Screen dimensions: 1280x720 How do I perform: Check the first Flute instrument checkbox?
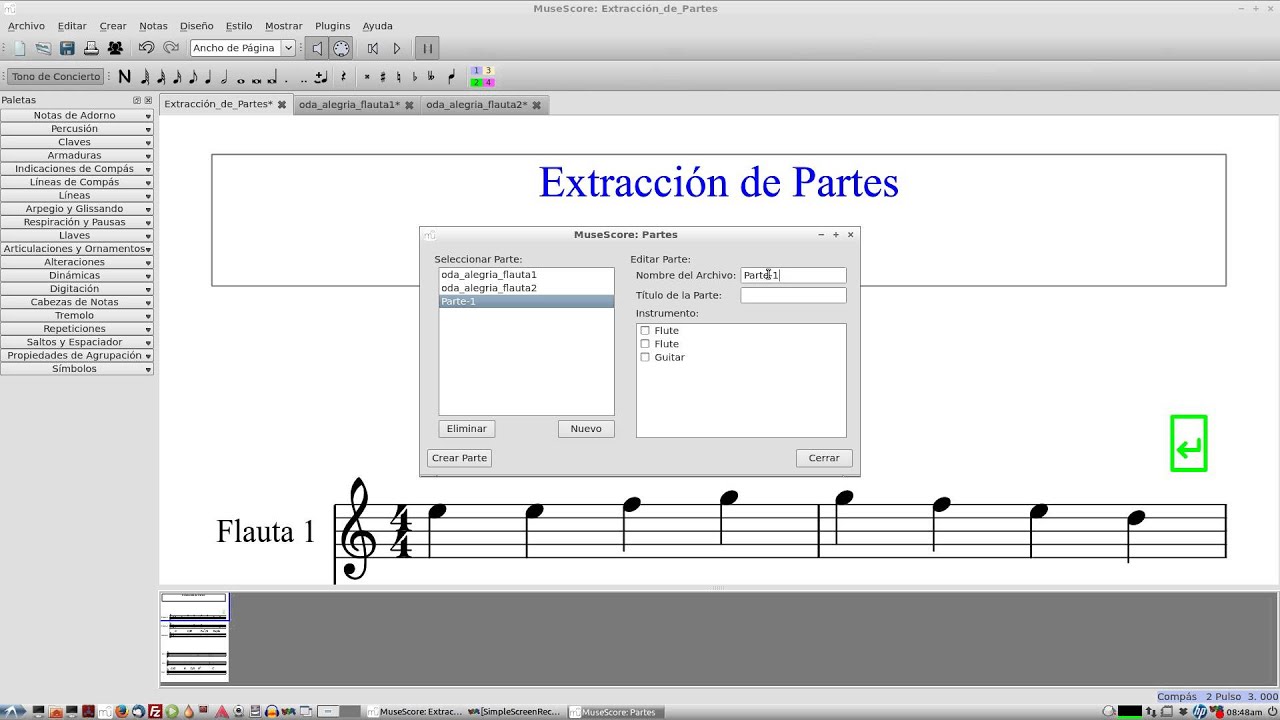[645, 331]
